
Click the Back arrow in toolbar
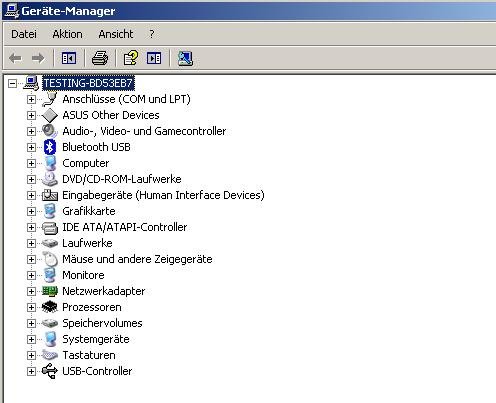tap(15, 58)
